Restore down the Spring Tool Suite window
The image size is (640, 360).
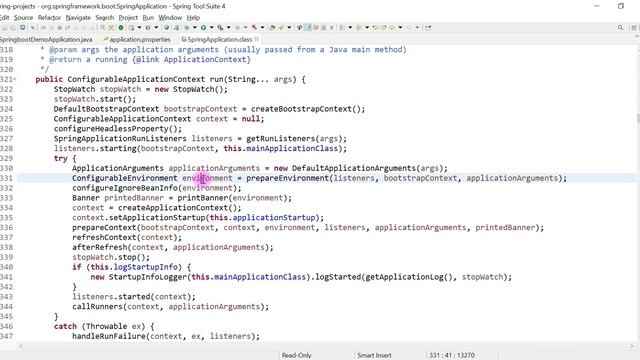click(x=621, y=6)
